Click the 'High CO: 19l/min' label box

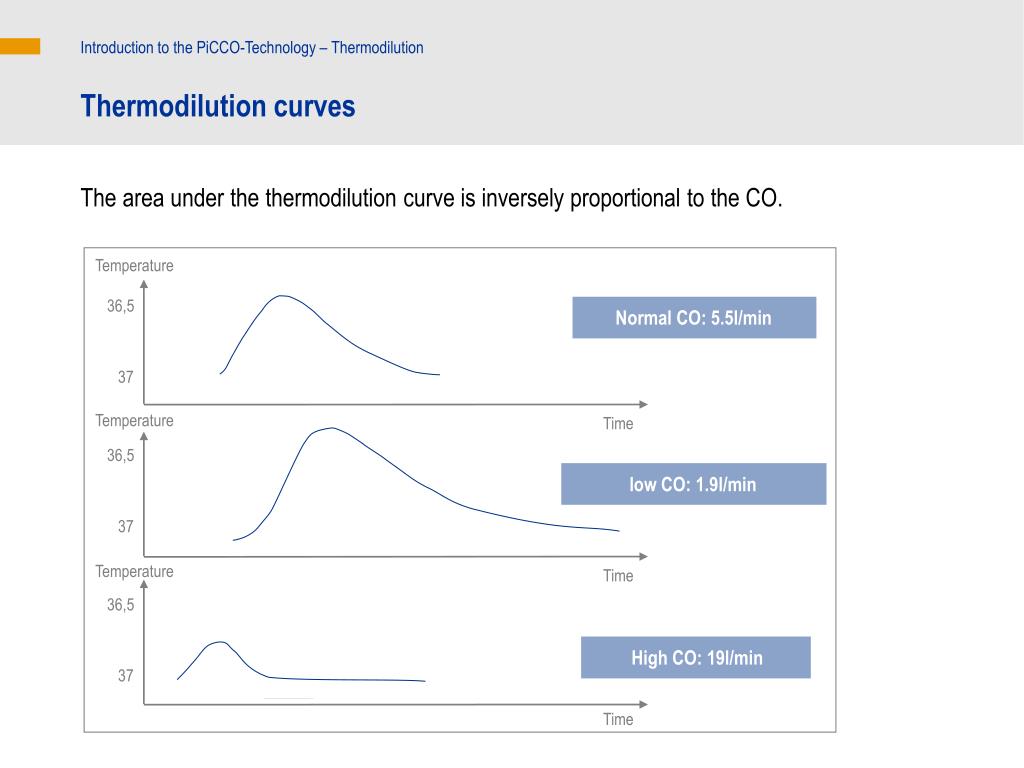(696, 657)
